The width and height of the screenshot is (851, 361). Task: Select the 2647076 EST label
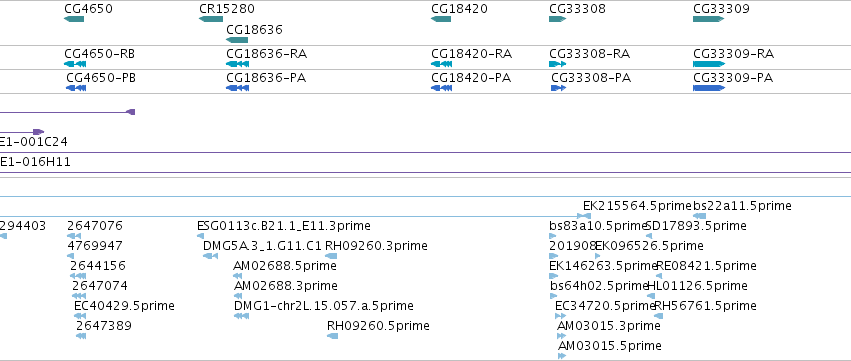[x=95, y=225]
